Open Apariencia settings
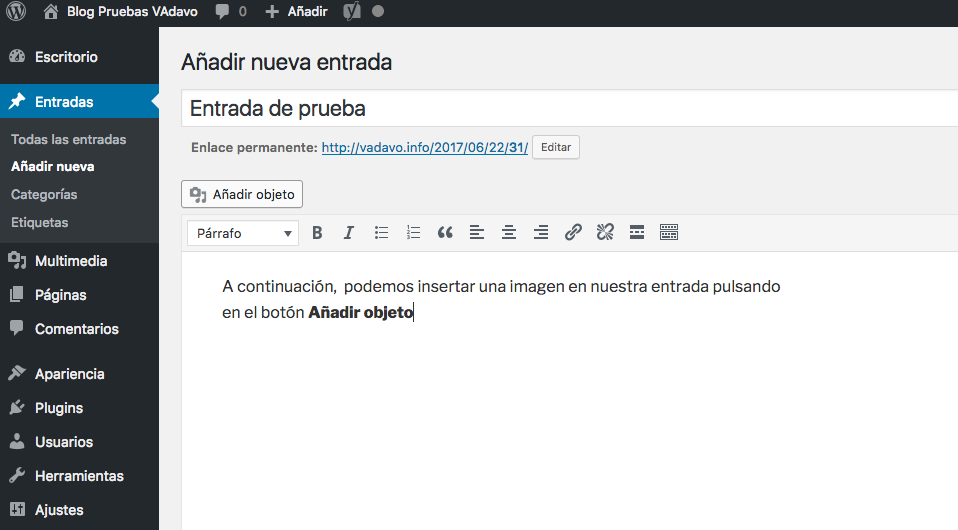Image resolution: width=958 pixels, height=530 pixels. click(70, 374)
